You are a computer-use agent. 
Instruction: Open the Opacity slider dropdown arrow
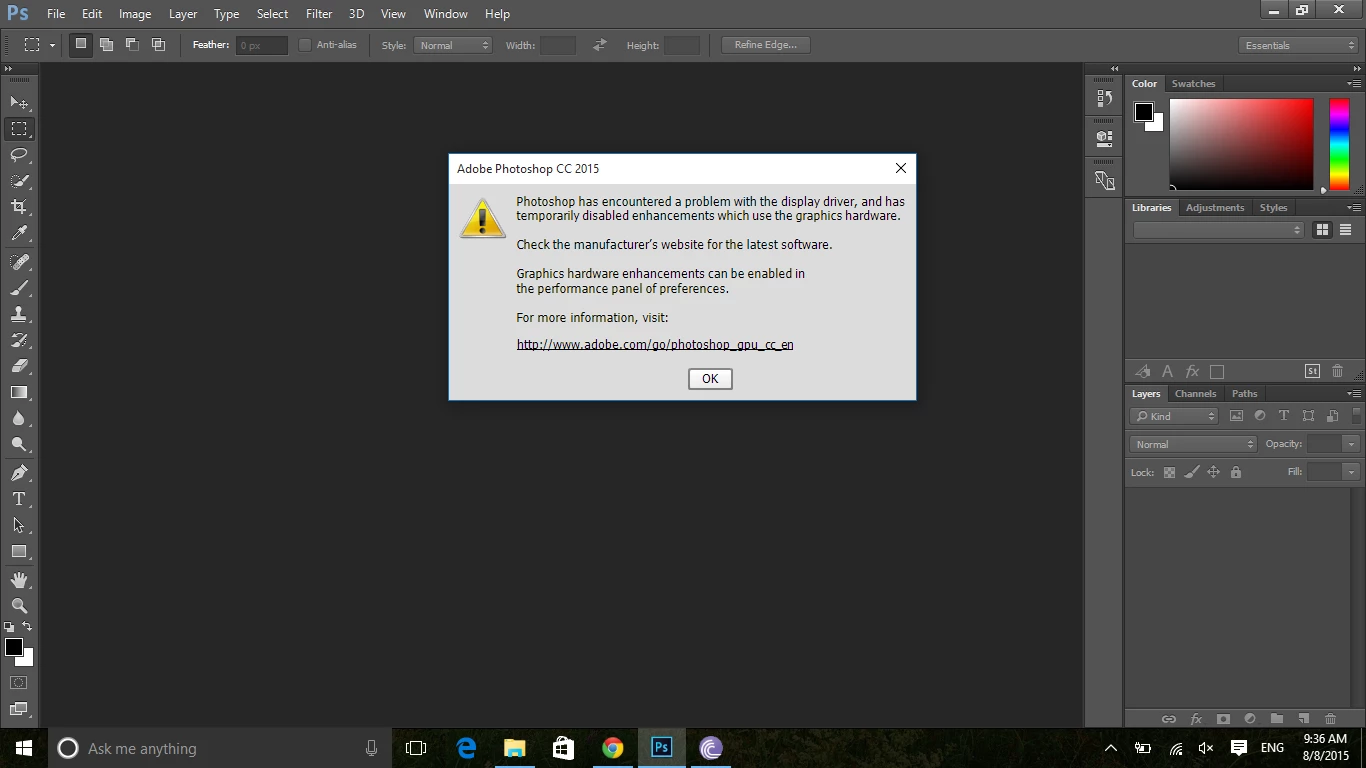[1352, 444]
